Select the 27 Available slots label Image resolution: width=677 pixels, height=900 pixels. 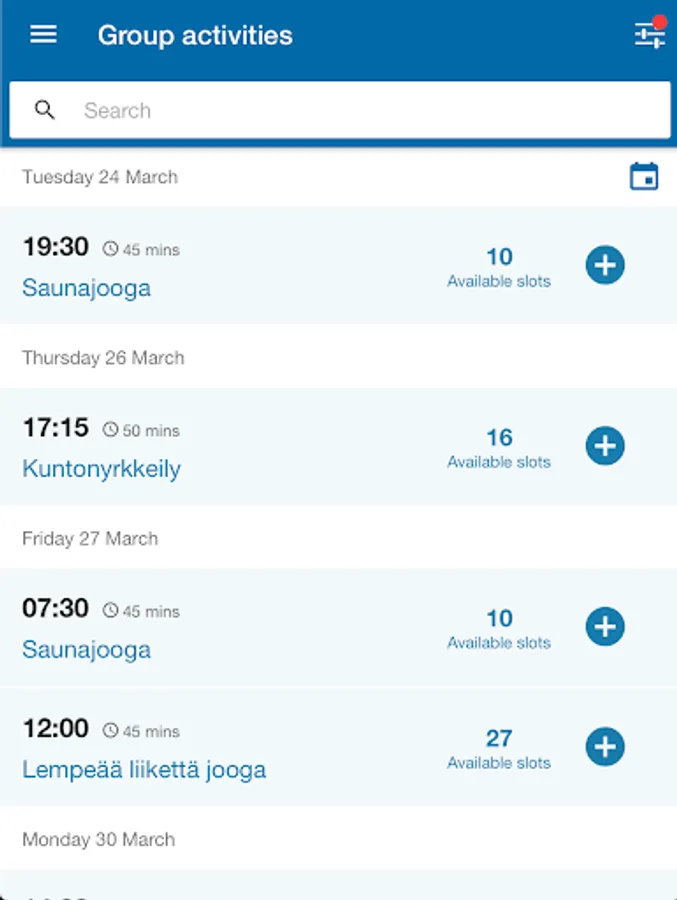pyautogui.click(x=499, y=748)
